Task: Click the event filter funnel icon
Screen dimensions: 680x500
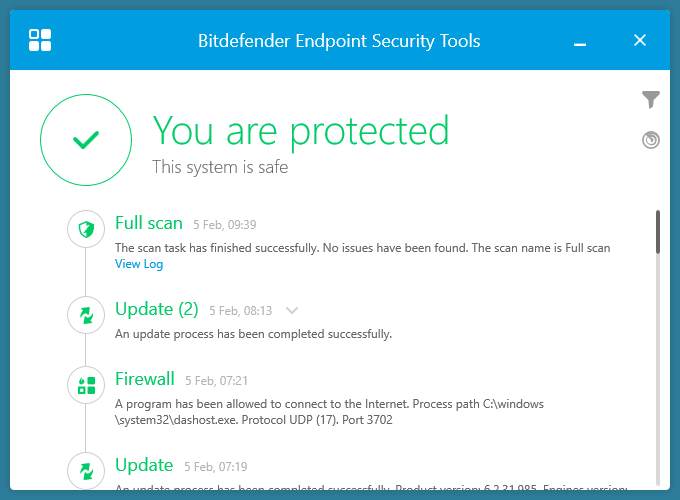Action: click(x=651, y=99)
